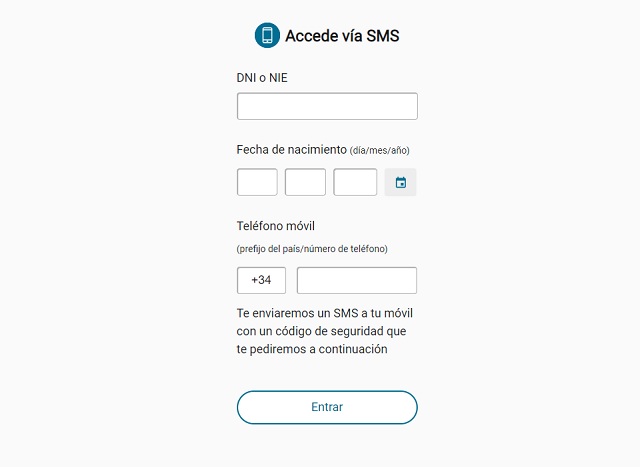
Task: Click the word 'SMS' in the heading
Action: [383, 36]
